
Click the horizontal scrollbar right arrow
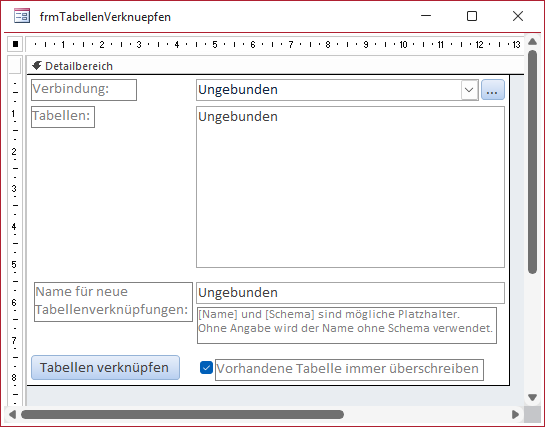tap(515, 414)
